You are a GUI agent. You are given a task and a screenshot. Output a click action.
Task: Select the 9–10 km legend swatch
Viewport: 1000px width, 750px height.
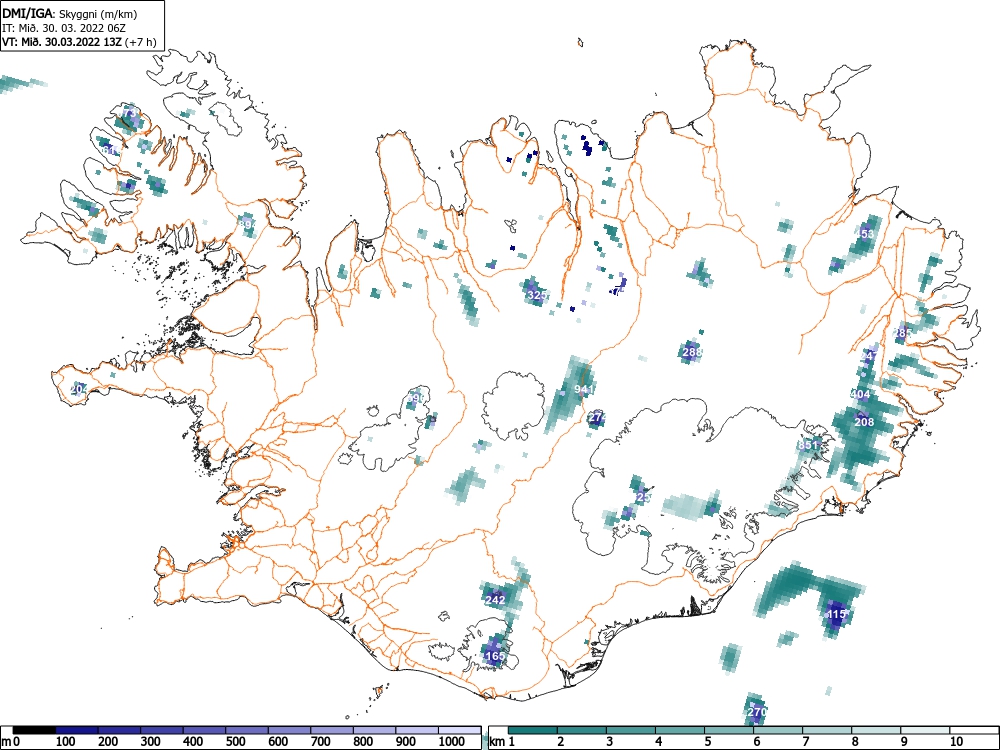(x=925, y=730)
